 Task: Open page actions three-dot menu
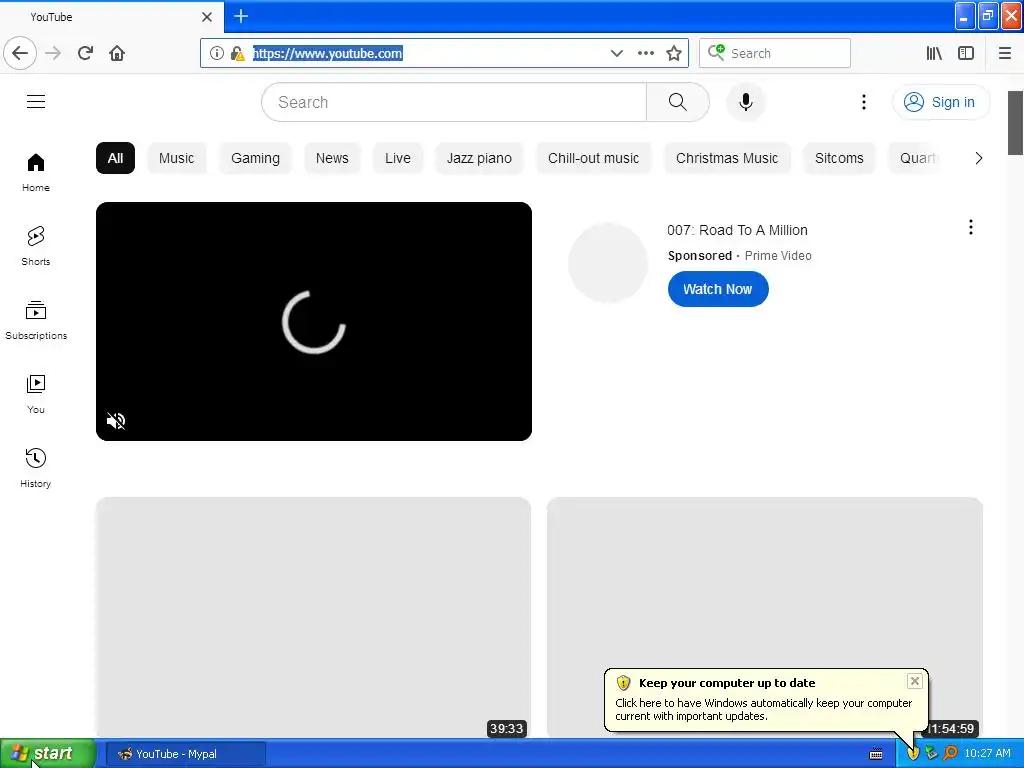coord(645,53)
